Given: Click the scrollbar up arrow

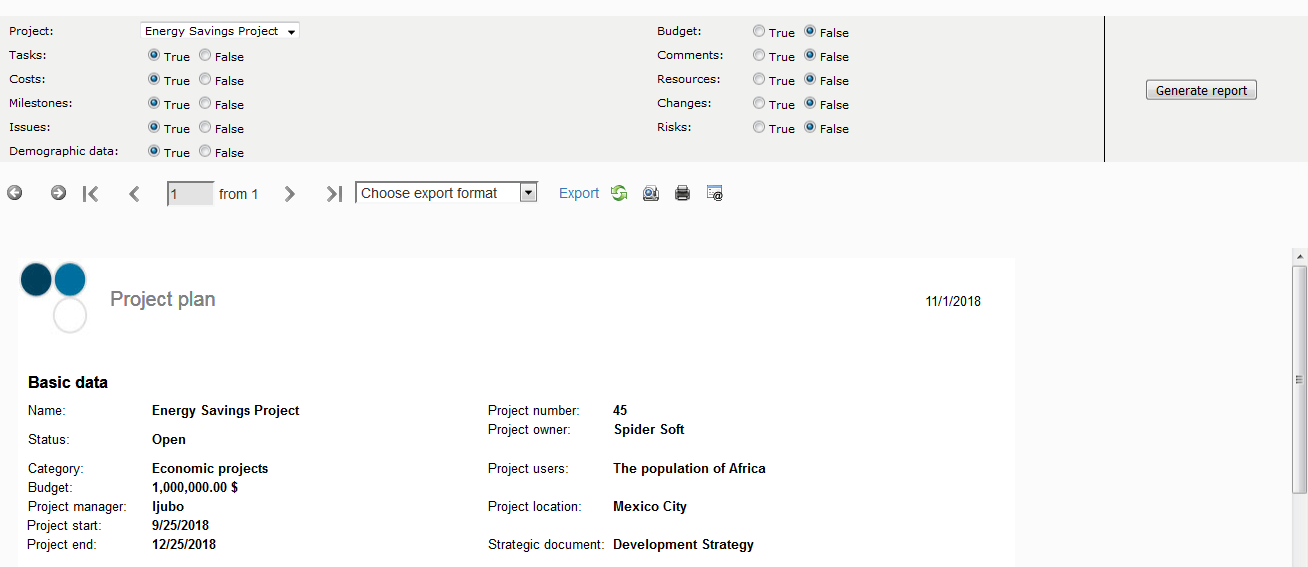Looking at the screenshot, I should (x=1300, y=257).
